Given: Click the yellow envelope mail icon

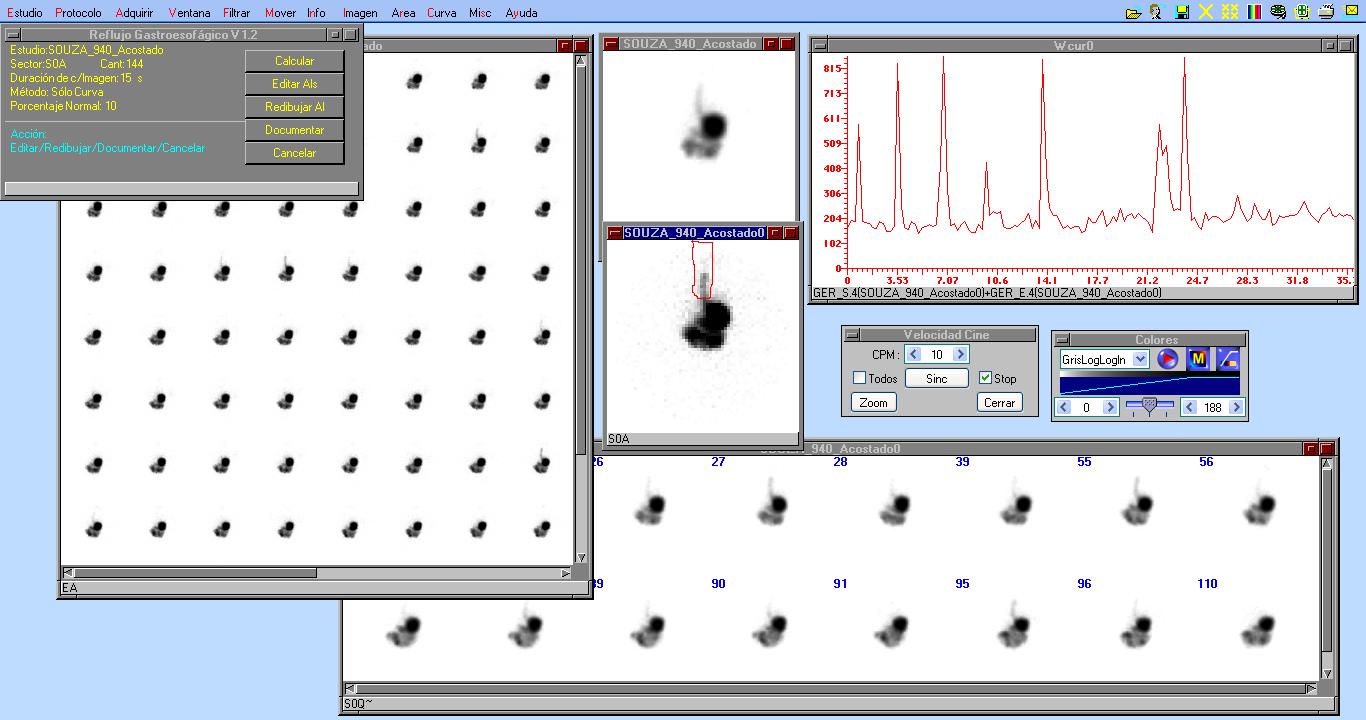Looking at the screenshot, I should [x=1350, y=13].
